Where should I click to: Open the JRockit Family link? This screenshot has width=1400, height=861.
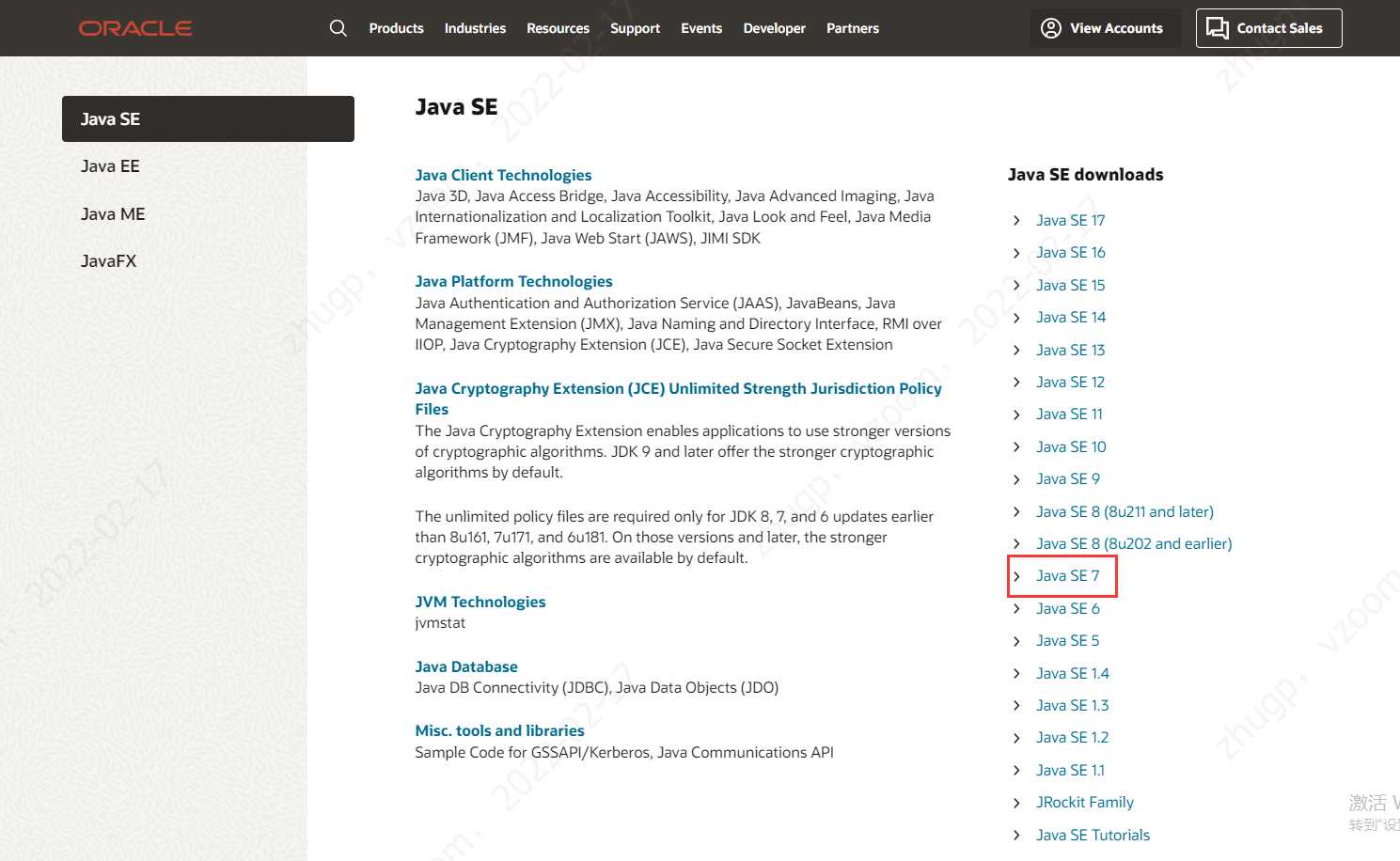(x=1084, y=802)
